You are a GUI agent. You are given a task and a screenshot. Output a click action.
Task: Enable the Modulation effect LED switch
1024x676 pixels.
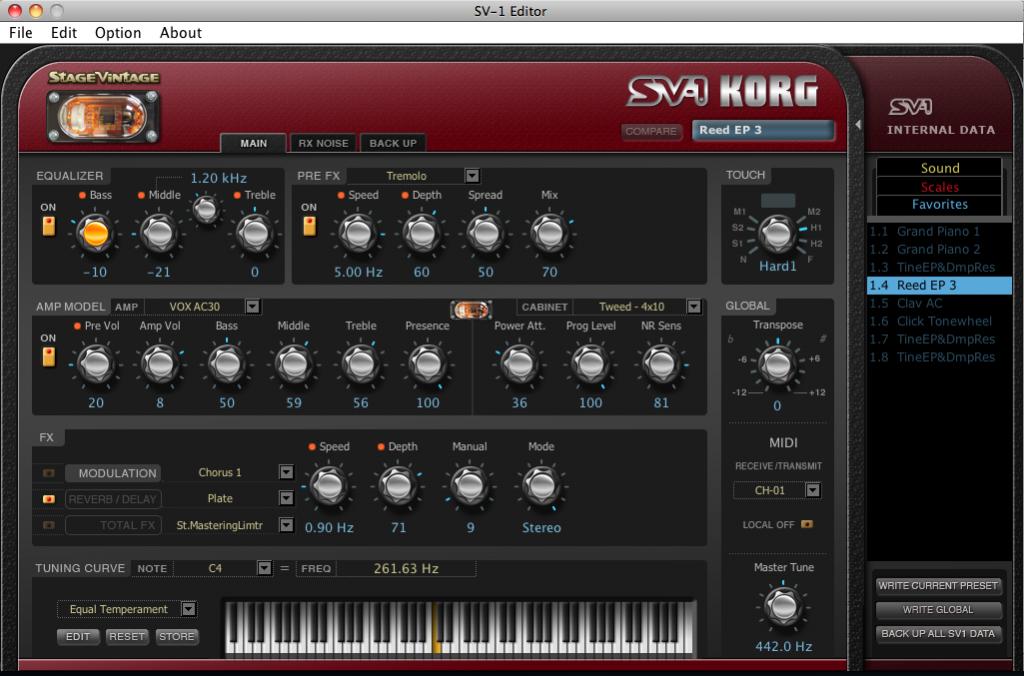(x=49, y=473)
